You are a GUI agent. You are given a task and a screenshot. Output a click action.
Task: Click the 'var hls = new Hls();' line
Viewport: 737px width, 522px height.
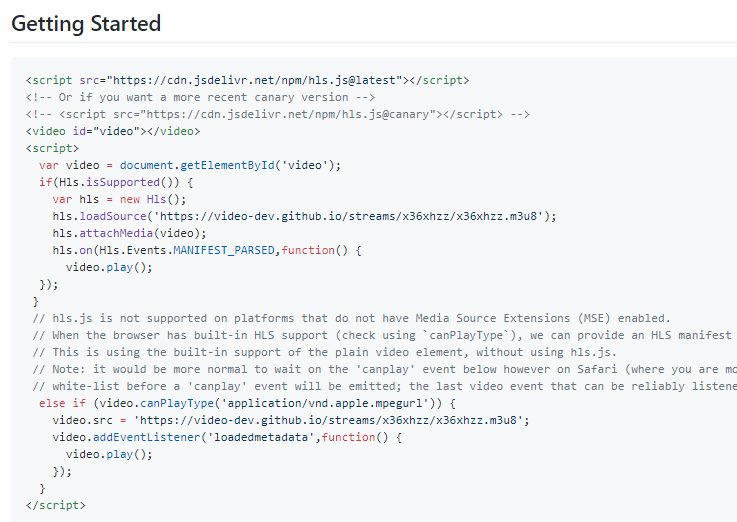tap(119, 199)
